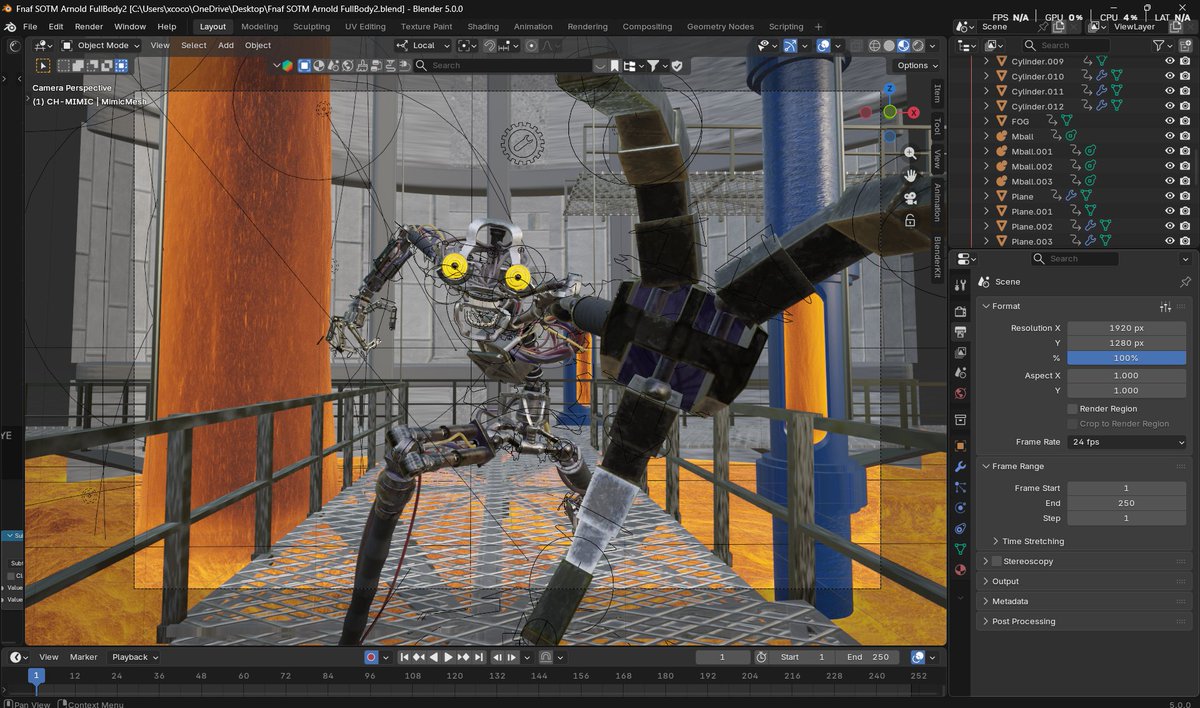This screenshot has height=708, width=1200.
Task: Toggle viewport overlays button
Action: 824,45
